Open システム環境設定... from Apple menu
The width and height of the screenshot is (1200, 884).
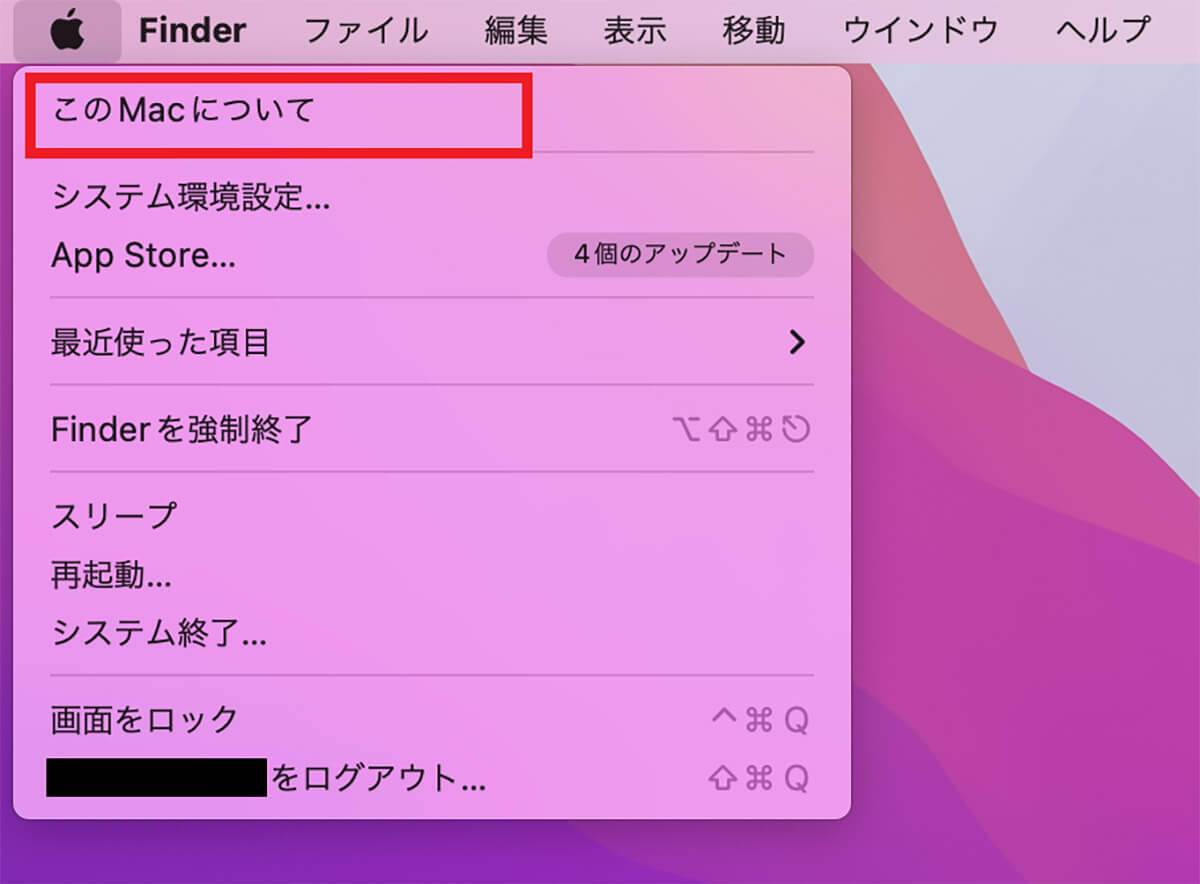coord(432,198)
